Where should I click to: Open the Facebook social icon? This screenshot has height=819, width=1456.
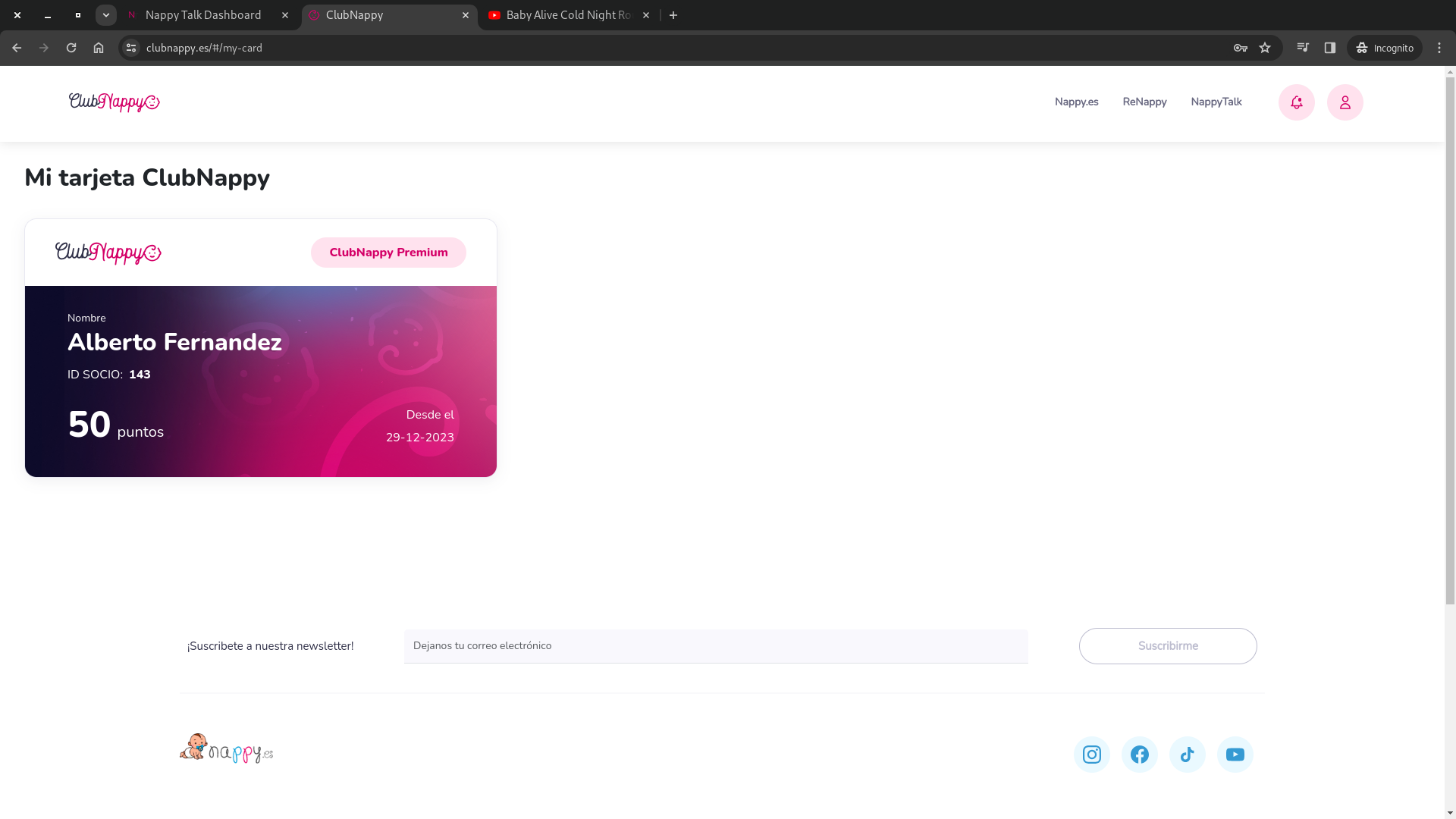(x=1139, y=755)
